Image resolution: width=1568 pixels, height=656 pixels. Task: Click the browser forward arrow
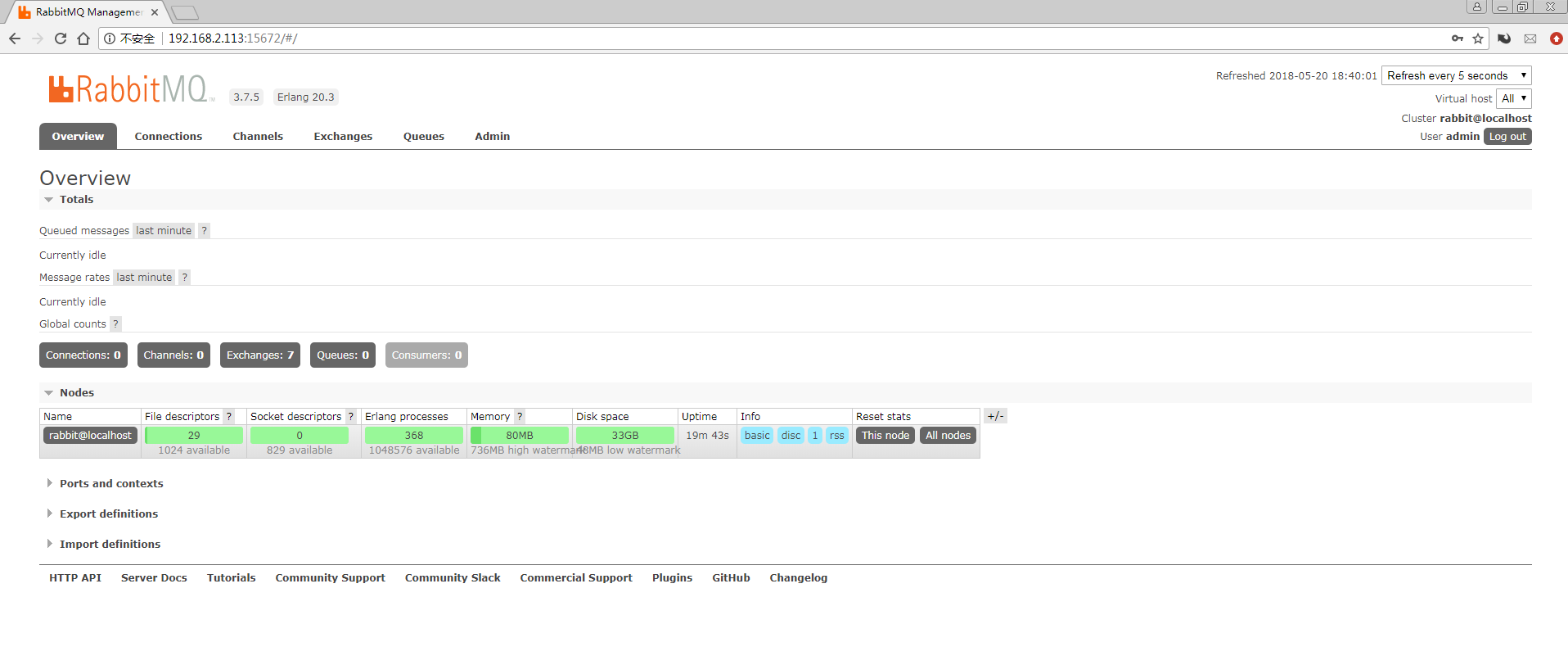tap(38, 38)
